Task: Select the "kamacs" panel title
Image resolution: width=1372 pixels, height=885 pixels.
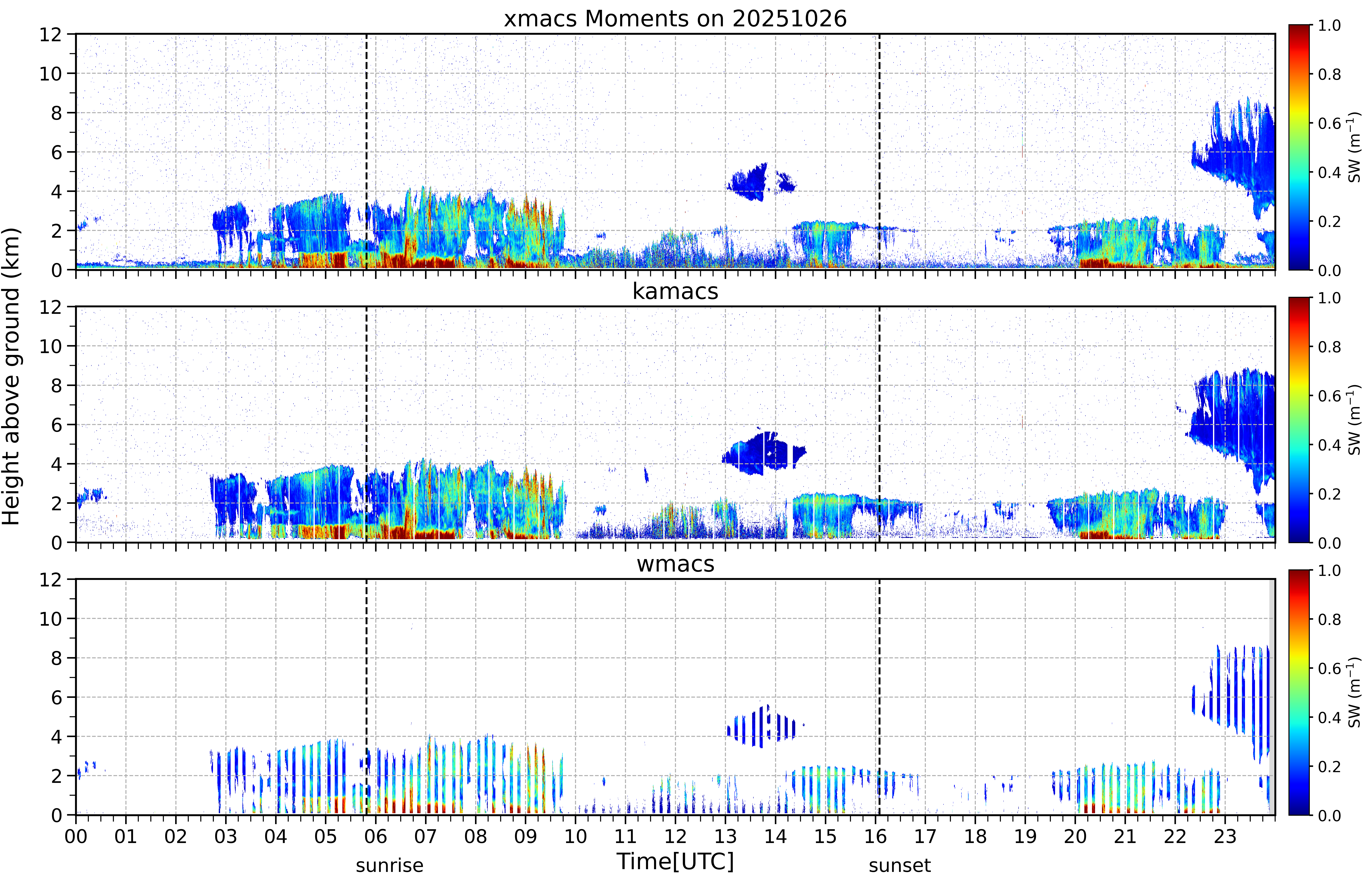Action: pyautogui.click(x=675, y=291)
